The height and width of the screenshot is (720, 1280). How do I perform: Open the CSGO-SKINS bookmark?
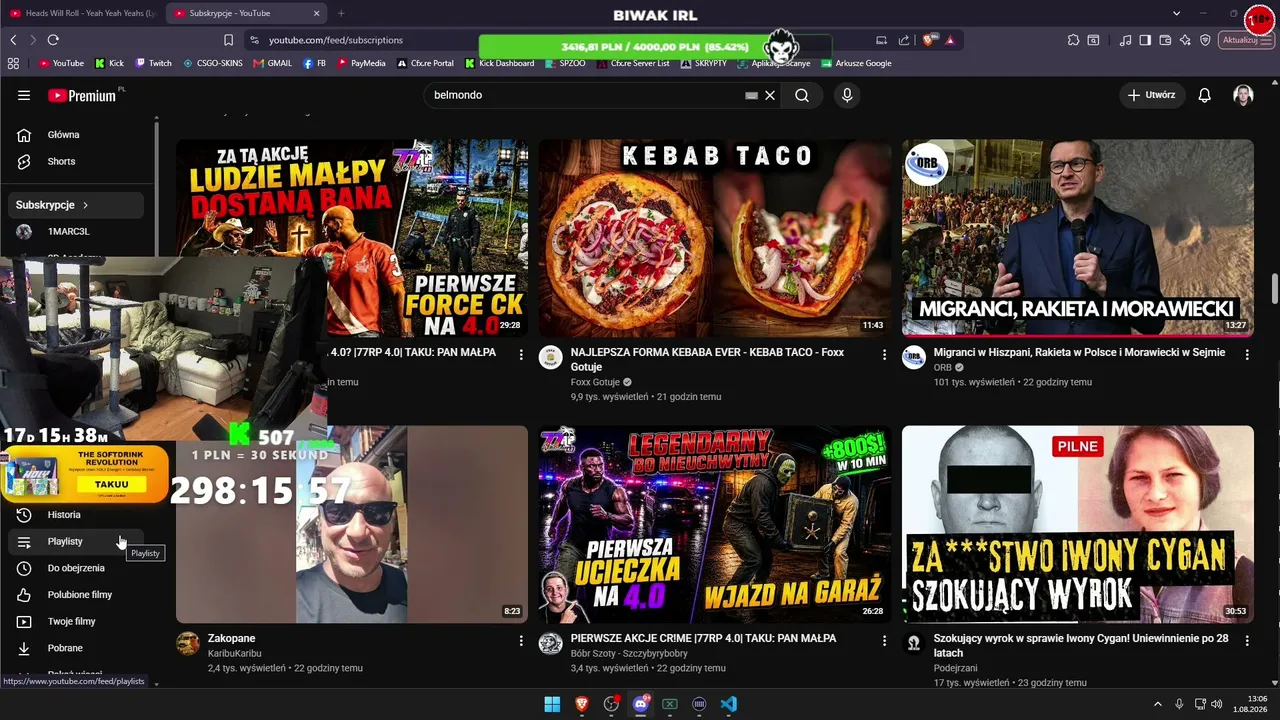click(x=213, y=63)
